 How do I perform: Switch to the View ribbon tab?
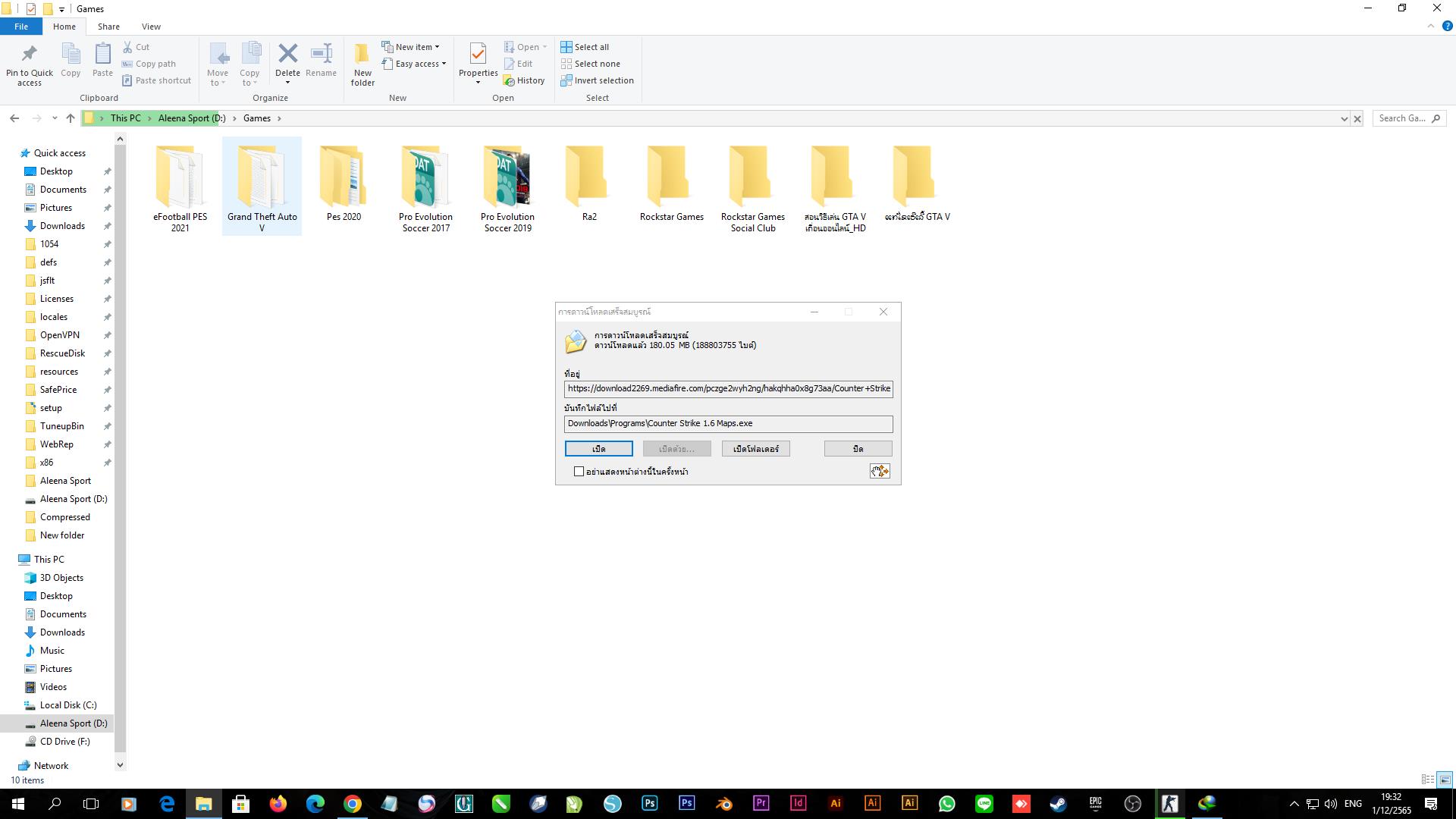tap(151, 27)
